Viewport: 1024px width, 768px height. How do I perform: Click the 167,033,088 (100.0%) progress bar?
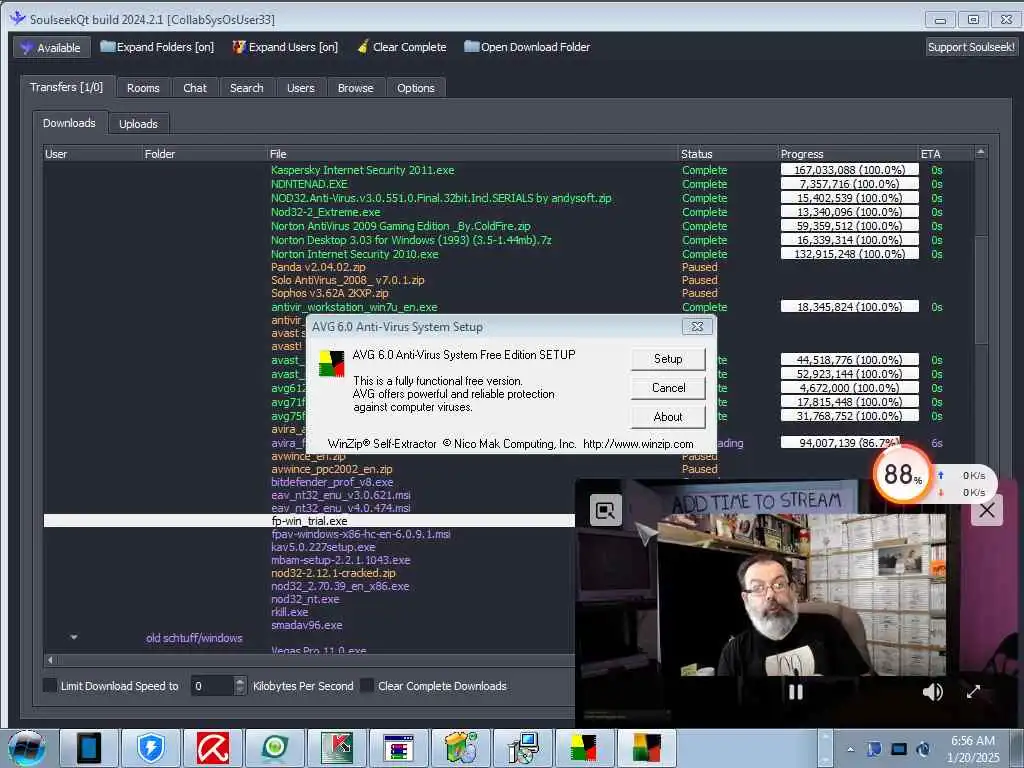[849, 170]
